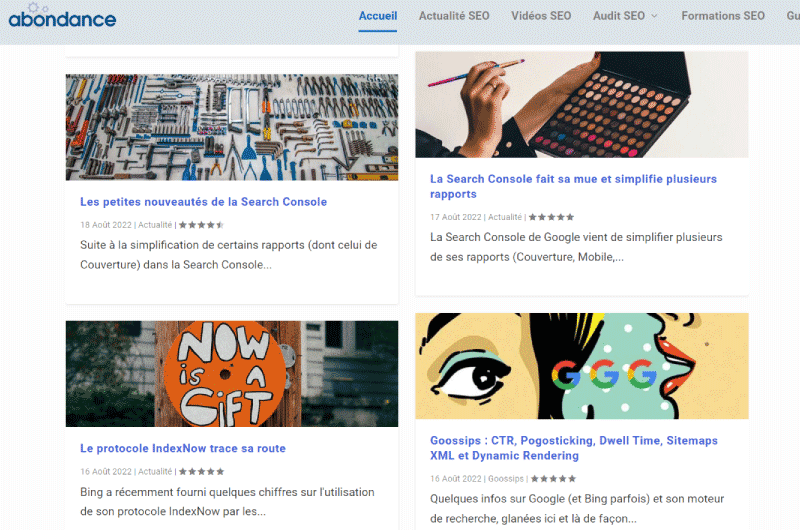This screenshot has height=530, width=800.
Task: Click Actualité category on 17 Août article
Action: 505,217
